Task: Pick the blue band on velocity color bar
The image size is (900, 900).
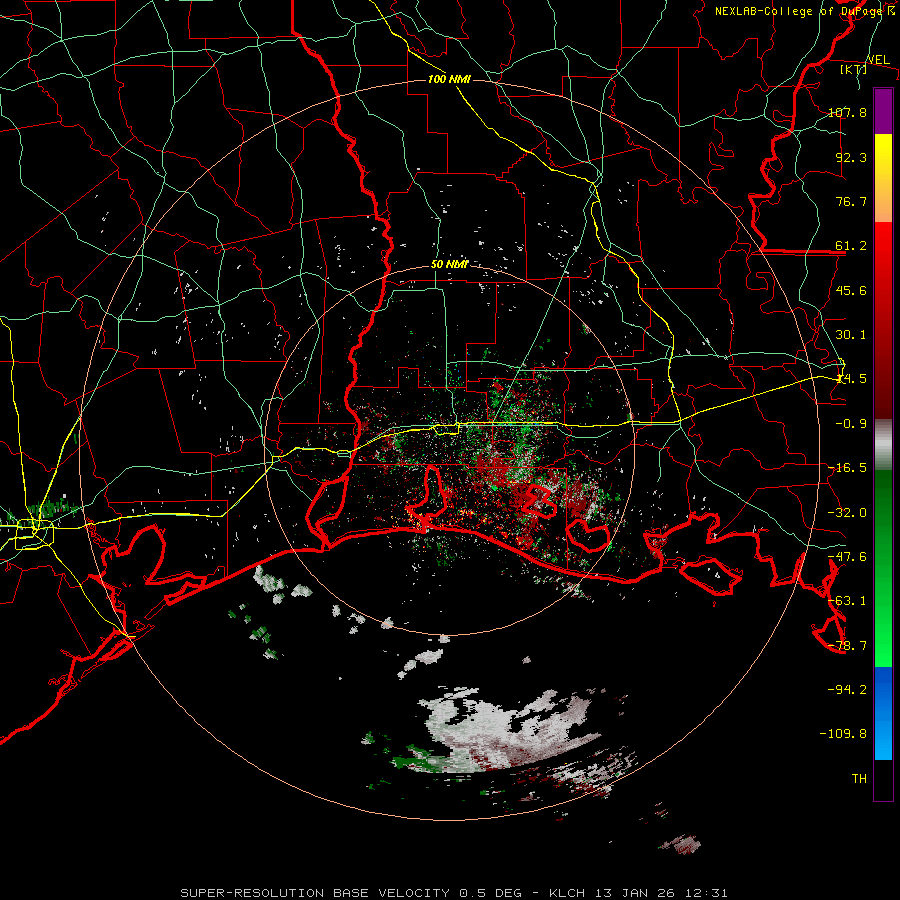Action: 883,713
